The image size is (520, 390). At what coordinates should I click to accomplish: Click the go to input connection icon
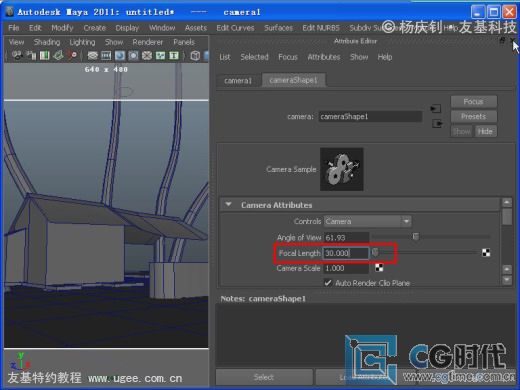point(436,109)
